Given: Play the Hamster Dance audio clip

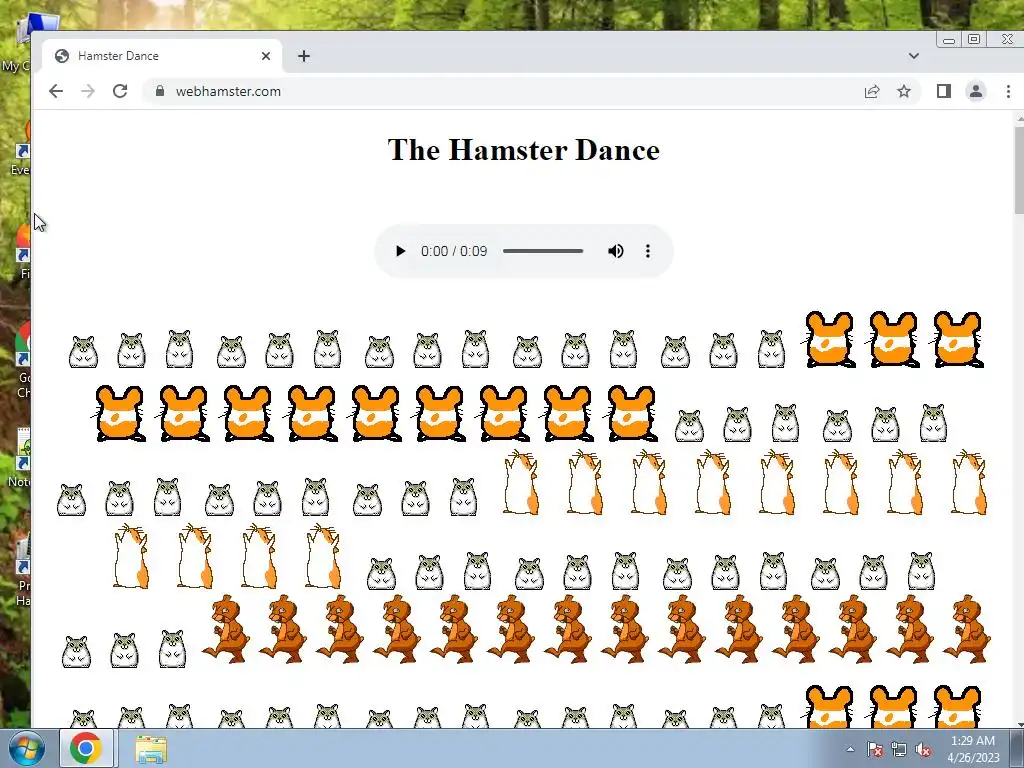Looking at the screenshot, I should (x=400, y=251).
